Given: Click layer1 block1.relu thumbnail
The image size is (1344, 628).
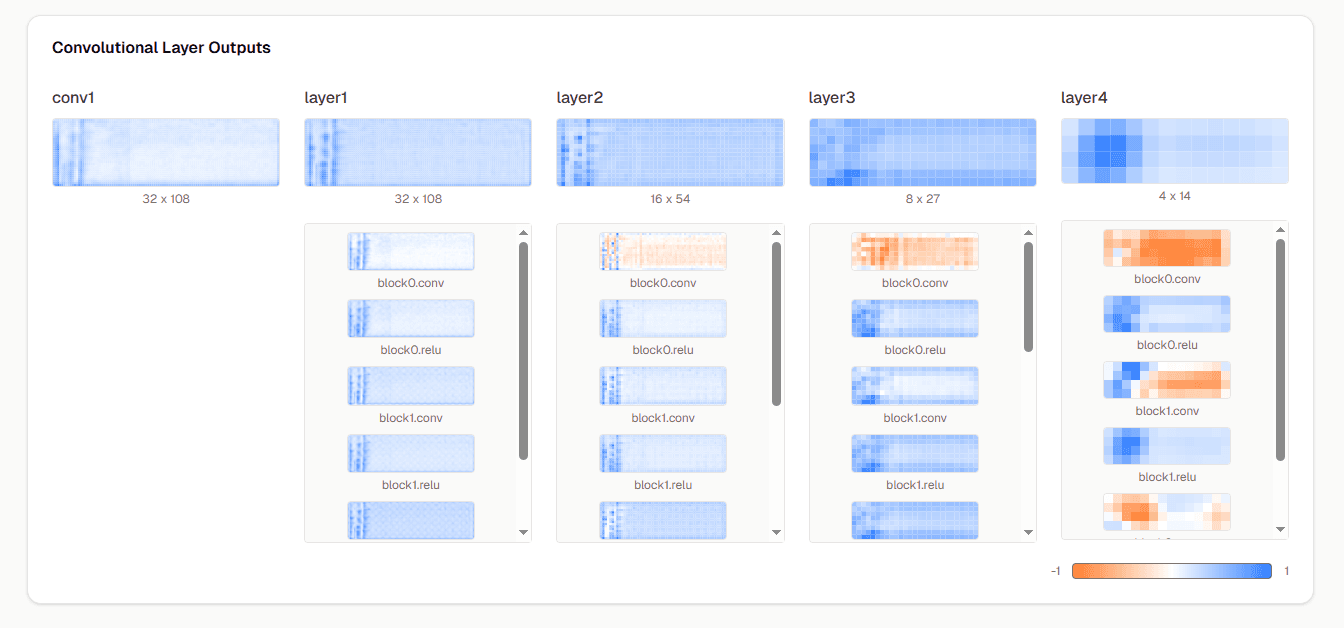Looking at the screenshot, I should [x=411, y=453].
